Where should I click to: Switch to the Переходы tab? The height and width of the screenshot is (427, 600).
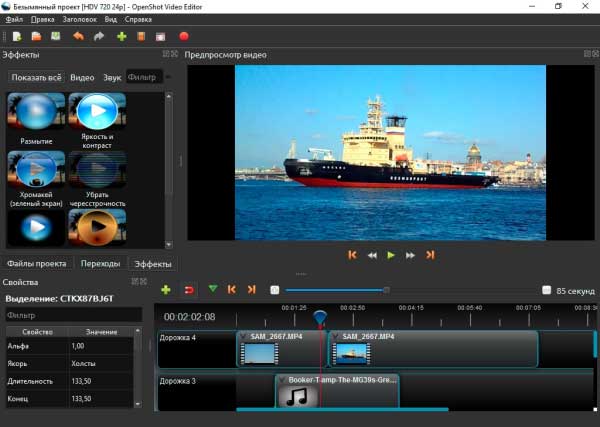pos(100,263)
